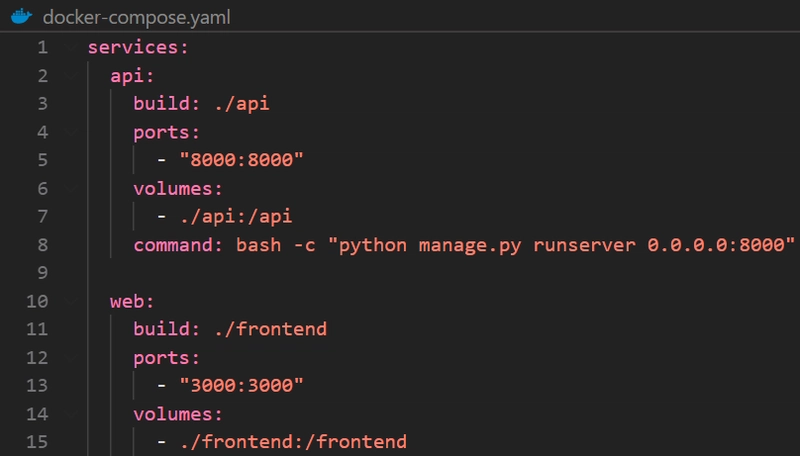Collapse the api section fold chevron
The width and height of the screenshot is (800, 456).
coord(70,76)
